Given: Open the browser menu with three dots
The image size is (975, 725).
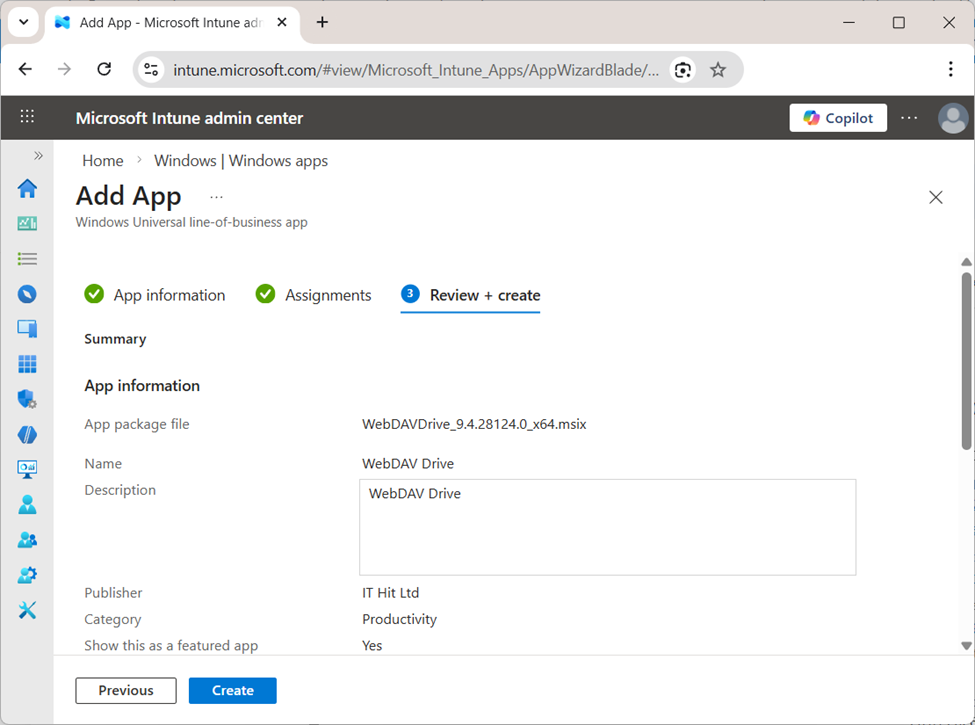Looking at the screenshot, I should coord(951,69).
